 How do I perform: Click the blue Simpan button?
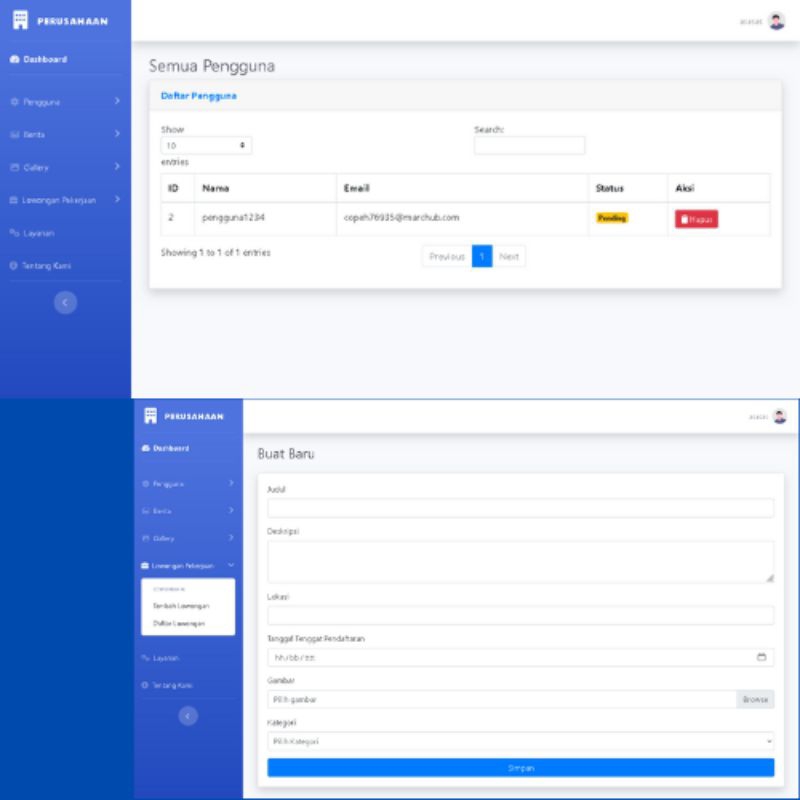point(520,768)
